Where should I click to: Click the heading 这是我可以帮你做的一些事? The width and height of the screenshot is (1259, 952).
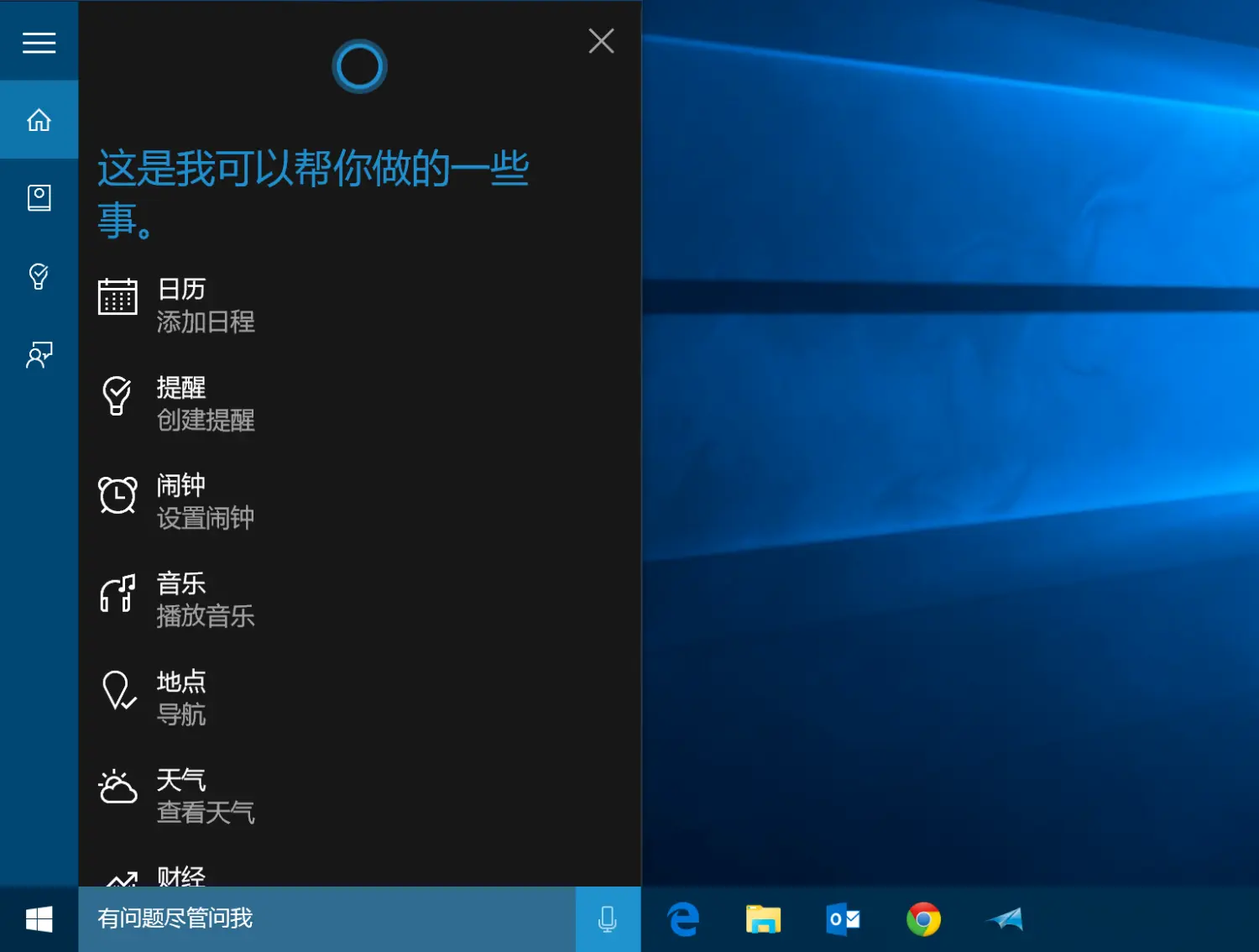[312, 194]
